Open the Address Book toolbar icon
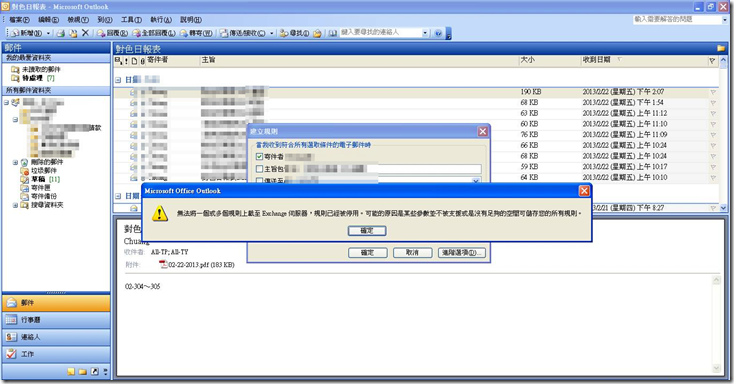The width and height of the screenshot is (734, 384). pyautogui.click(x=332, y=33)
